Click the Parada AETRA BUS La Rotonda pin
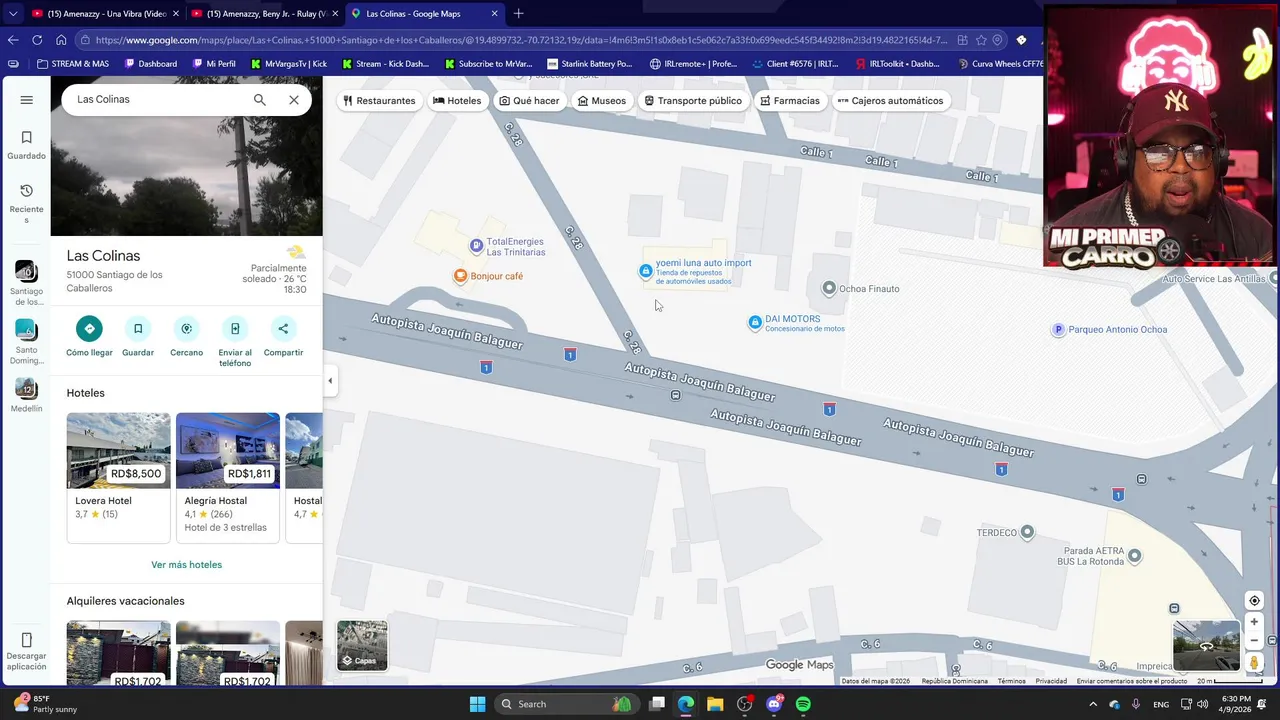 coord(1134,555)
